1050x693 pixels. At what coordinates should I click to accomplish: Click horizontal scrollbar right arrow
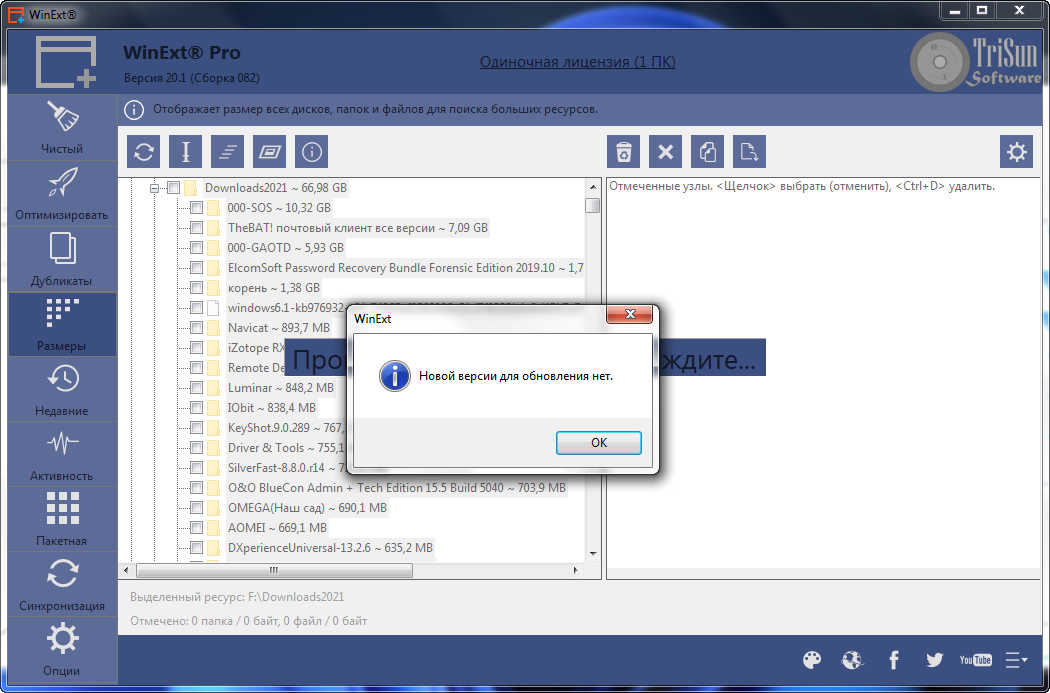(x=576, y=570)
